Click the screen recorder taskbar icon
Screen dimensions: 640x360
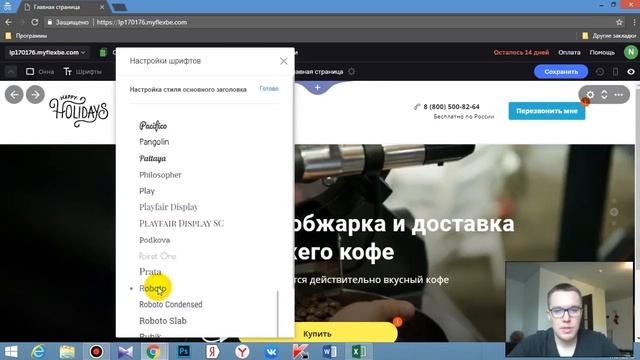point(97,351)
